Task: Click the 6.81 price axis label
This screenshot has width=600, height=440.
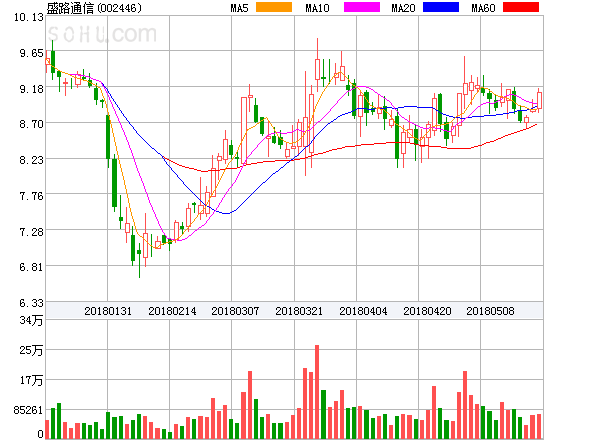Action: coord(31,267)
